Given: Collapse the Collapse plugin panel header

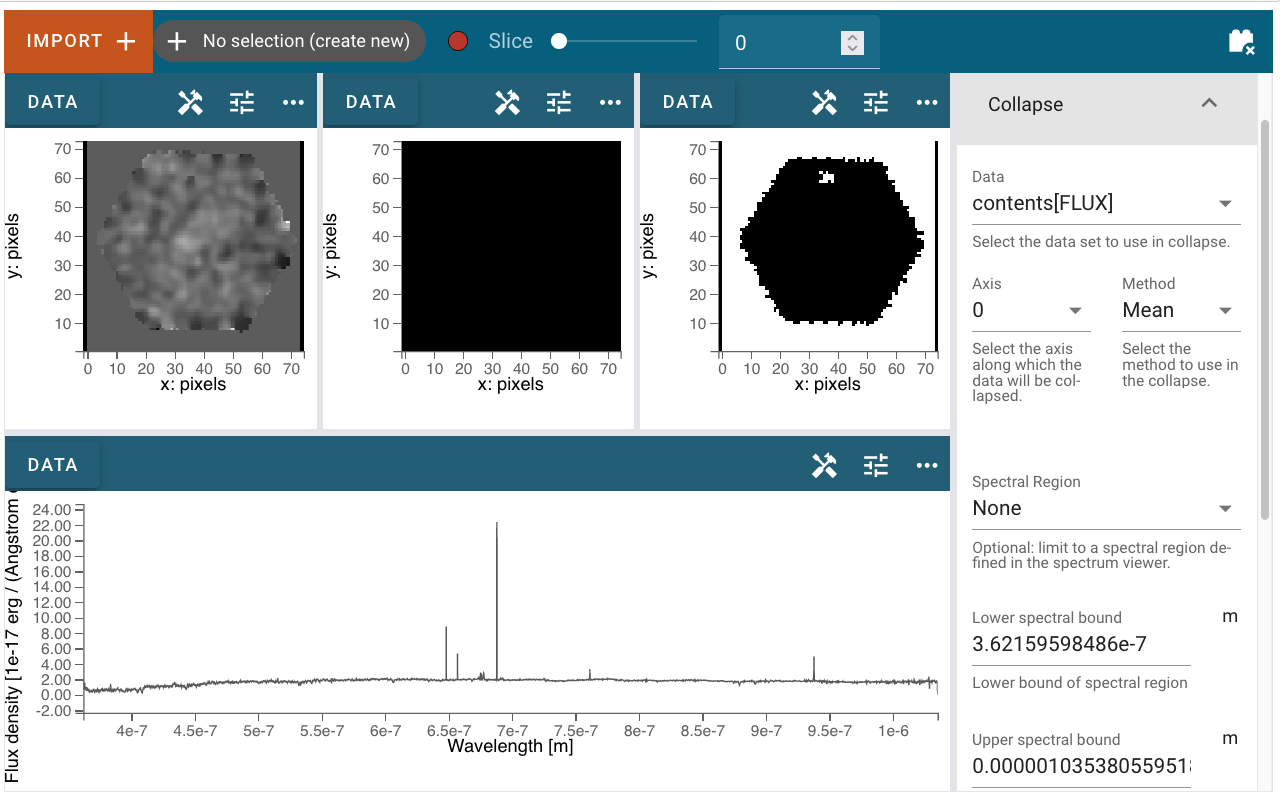Looking at the screenshot, I should pyautogui.click(x=1105, y=104).
